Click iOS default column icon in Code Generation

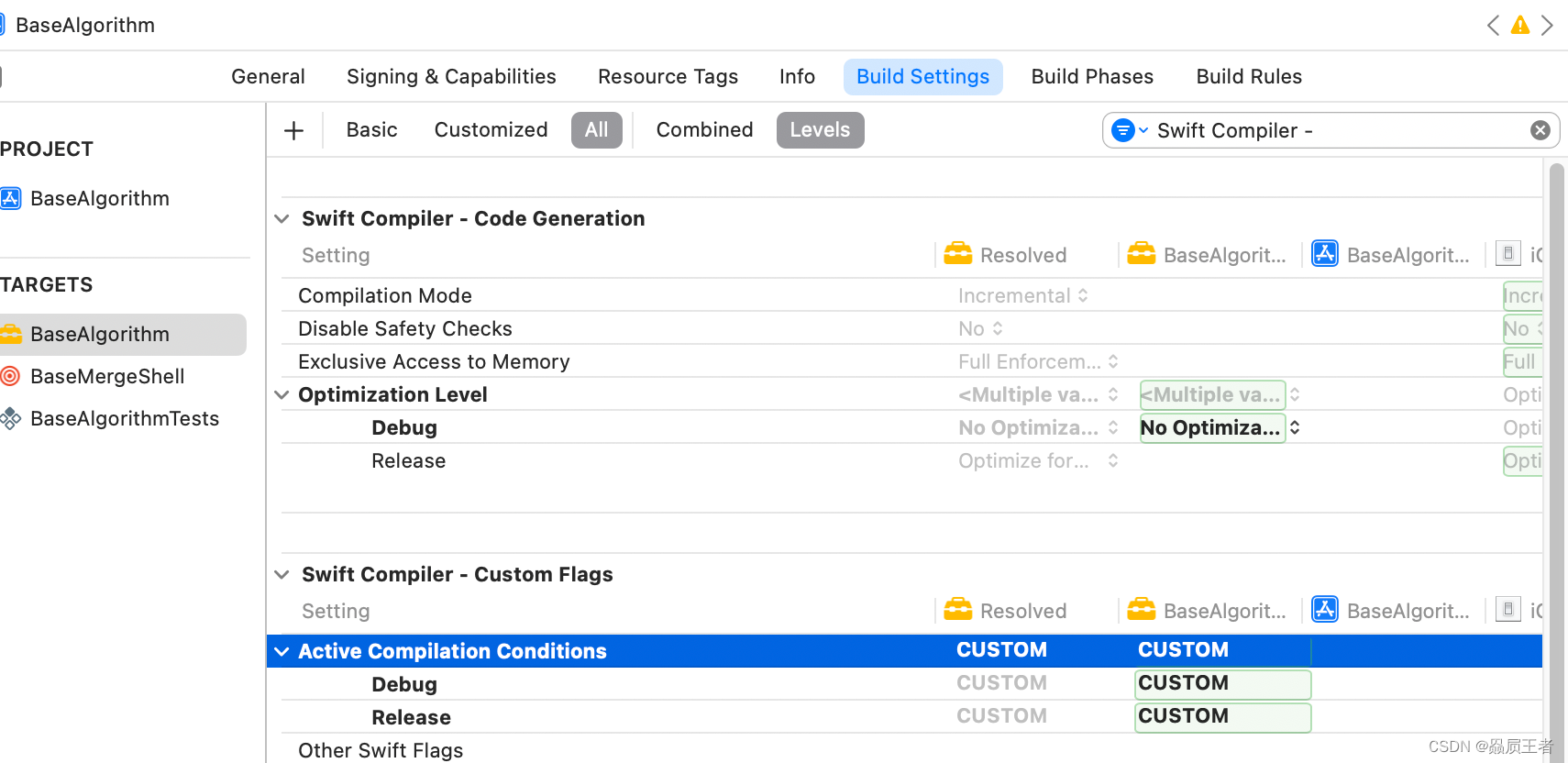pos(1508,253)
